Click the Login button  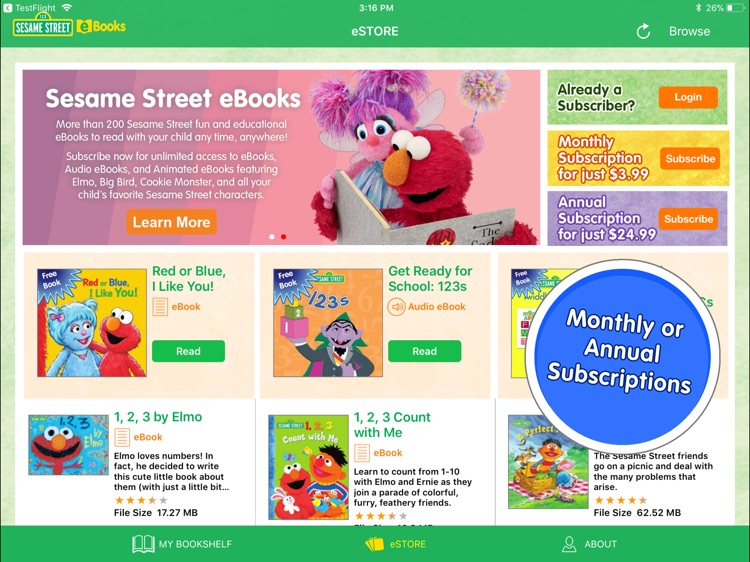688,97
